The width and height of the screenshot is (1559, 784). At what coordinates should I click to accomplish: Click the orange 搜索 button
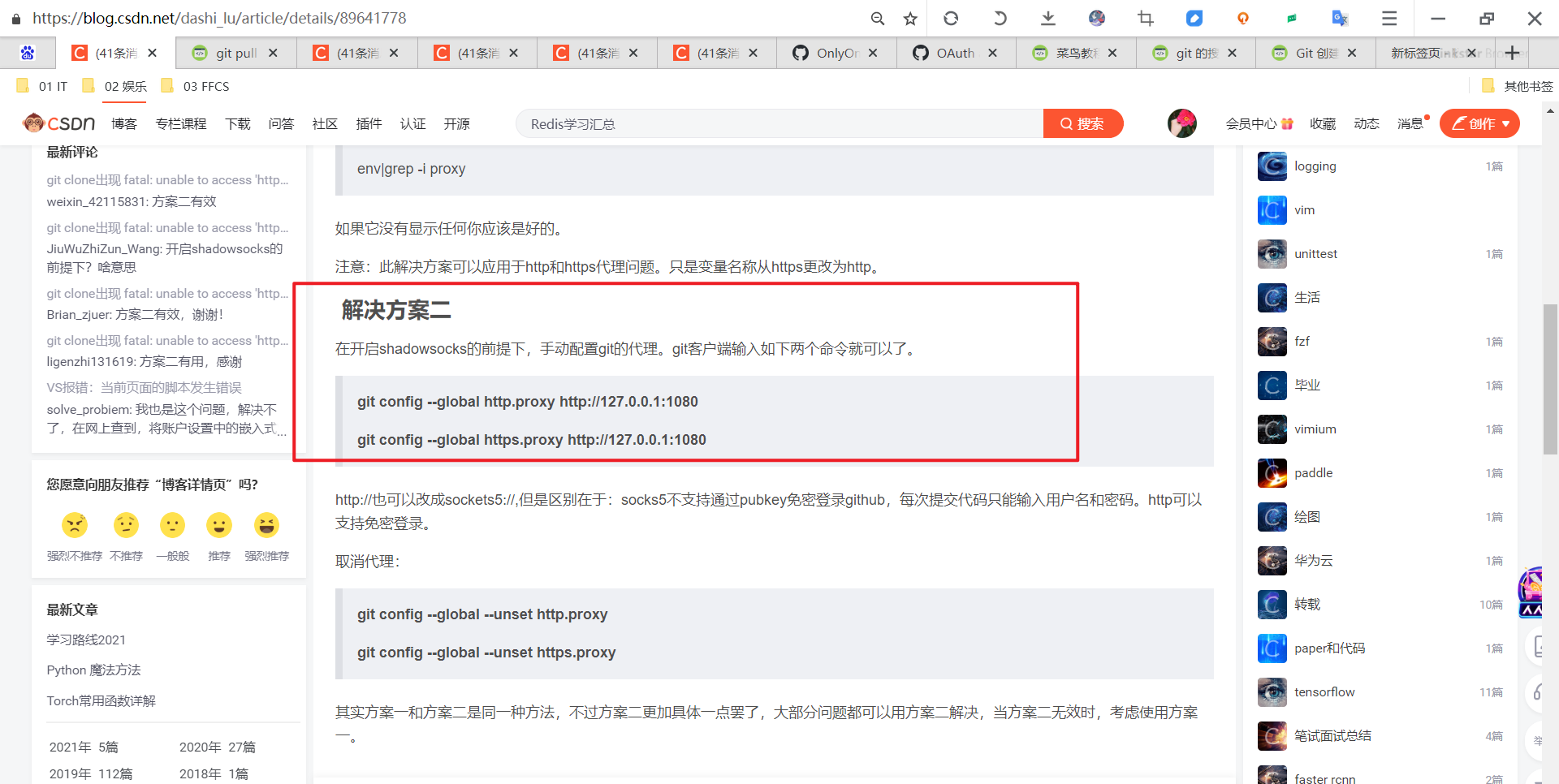pyautogui.click(x=1083, y=123)
